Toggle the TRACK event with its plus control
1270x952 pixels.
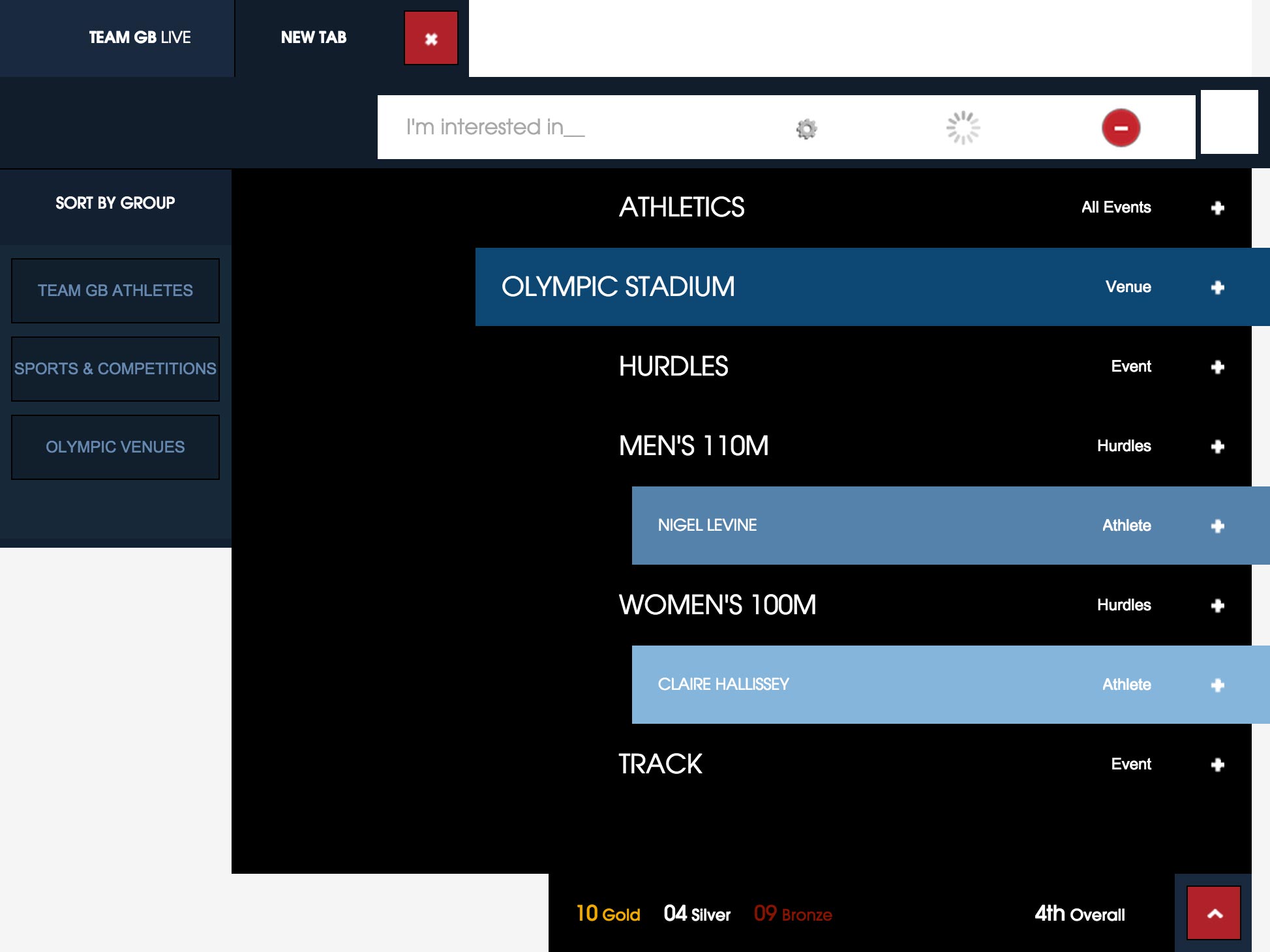1217,764
